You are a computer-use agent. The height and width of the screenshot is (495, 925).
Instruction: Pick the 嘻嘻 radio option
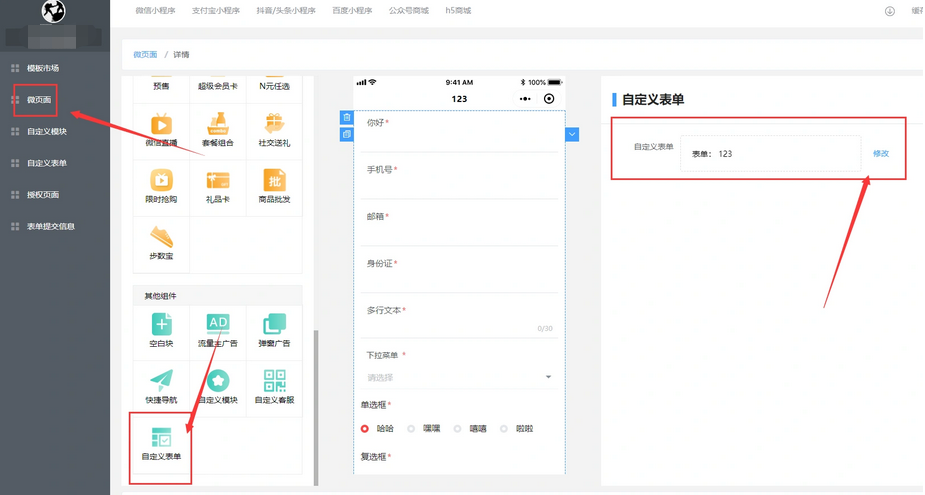(x=457, y=428)
